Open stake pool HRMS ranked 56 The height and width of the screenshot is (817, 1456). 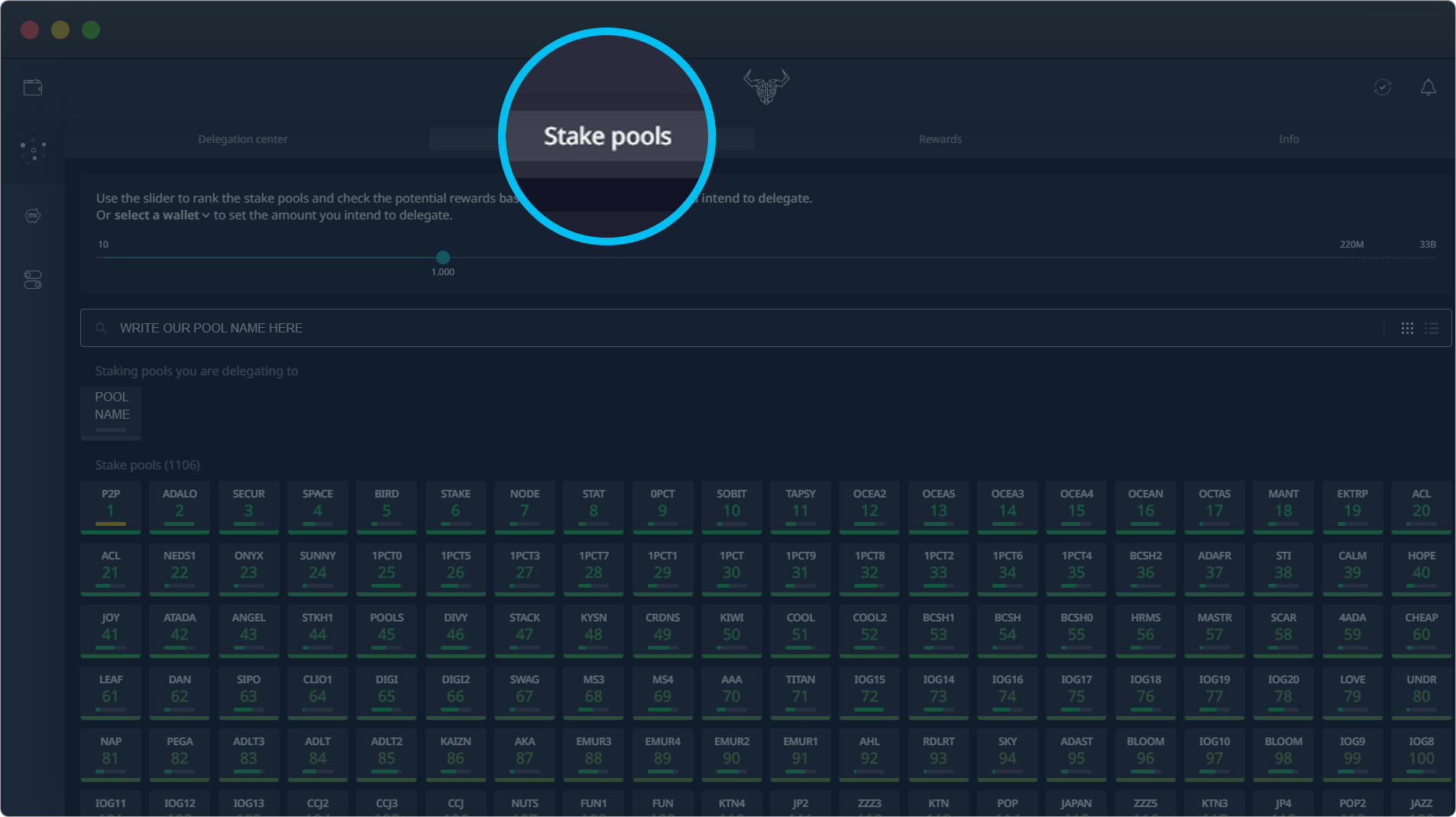[1146, 631]
